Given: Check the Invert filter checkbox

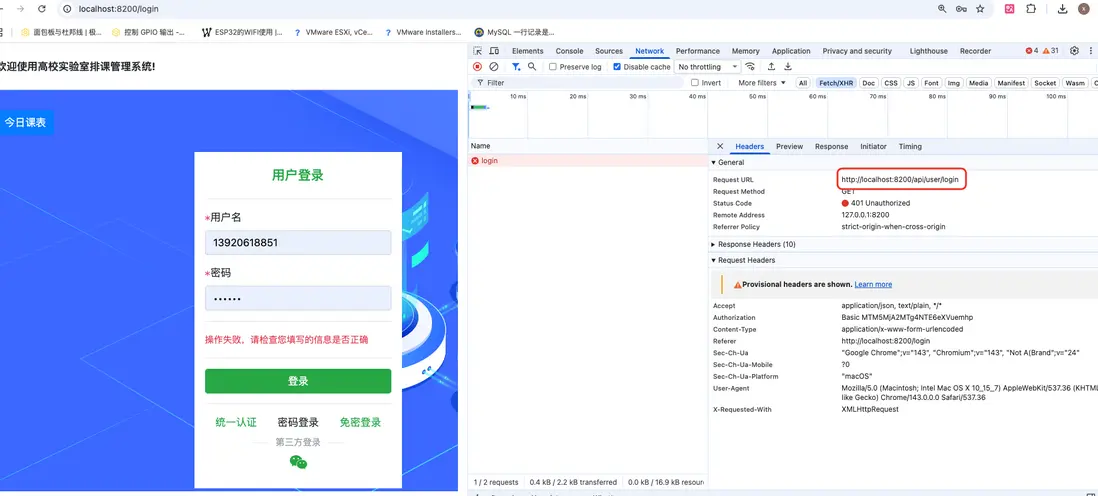Looking at the screenshot, I should click(x=695, y=83).
